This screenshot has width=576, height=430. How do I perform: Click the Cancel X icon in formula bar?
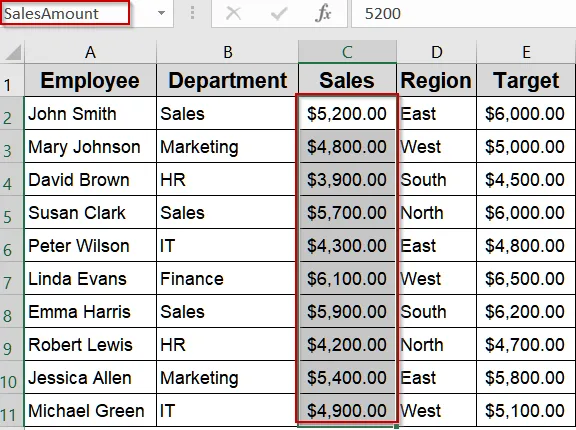(x=233, y=14)
